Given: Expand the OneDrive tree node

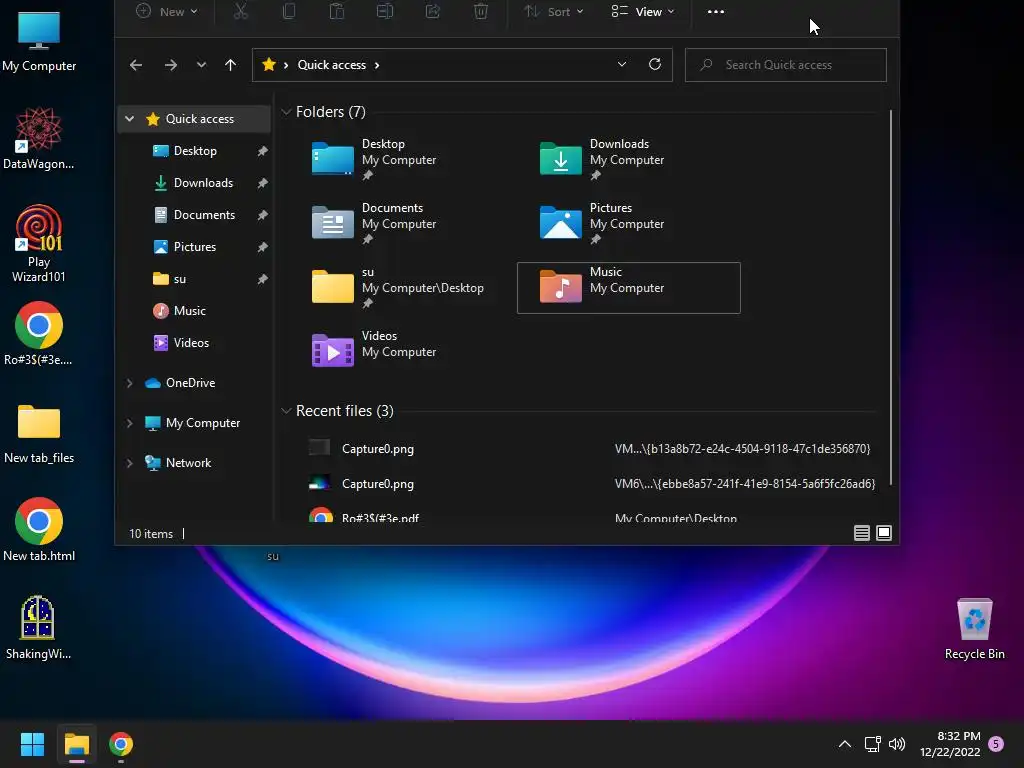Looking at the screenshot, I should (x=129, y=383).
